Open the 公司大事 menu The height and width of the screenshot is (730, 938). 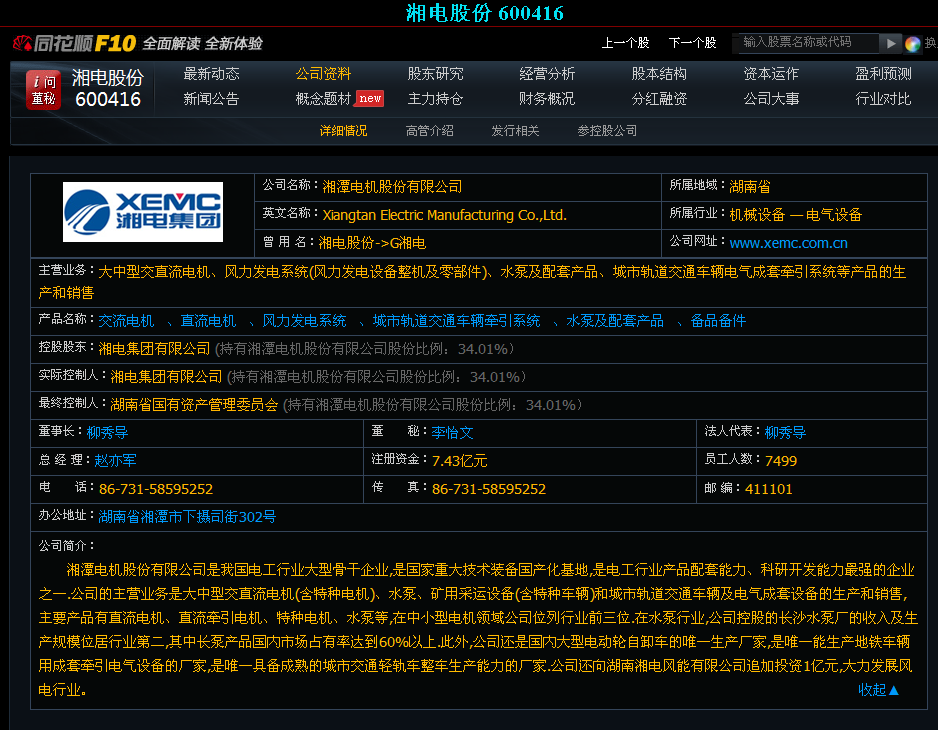(771, 99)
